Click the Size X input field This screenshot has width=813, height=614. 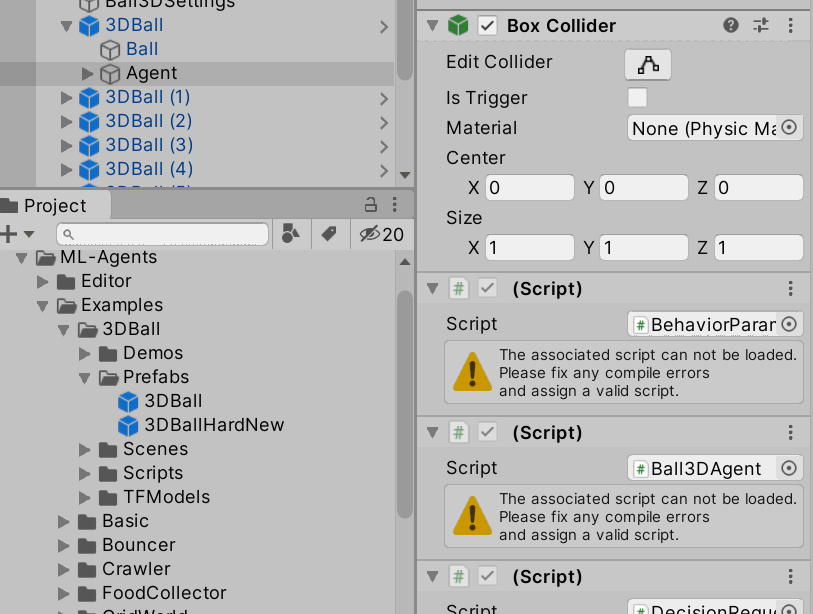pos(529,248)
